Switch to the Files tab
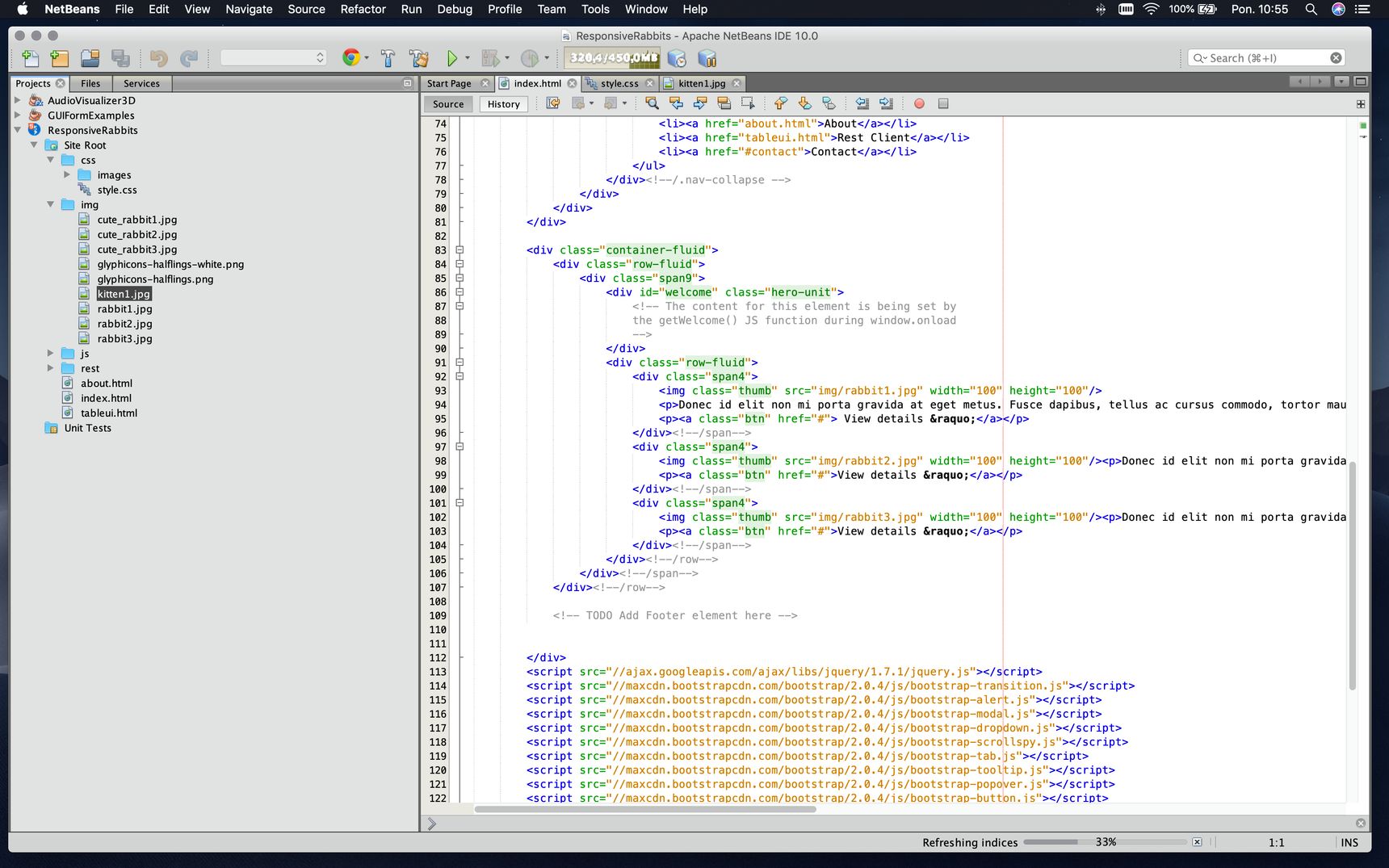The height and width of the screenshot is (868, 1389). 90,83
